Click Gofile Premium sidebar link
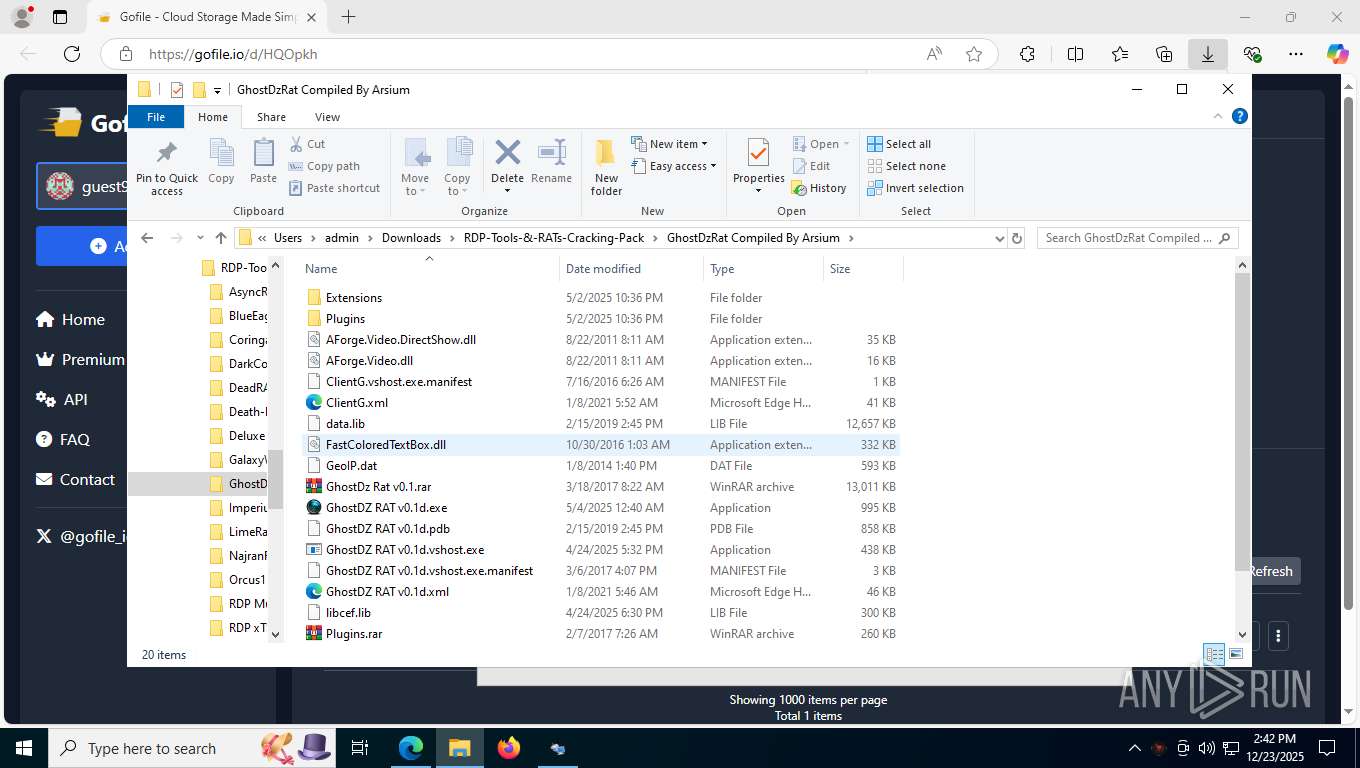This screenshot has height=768, width=1360. point(80,359)
